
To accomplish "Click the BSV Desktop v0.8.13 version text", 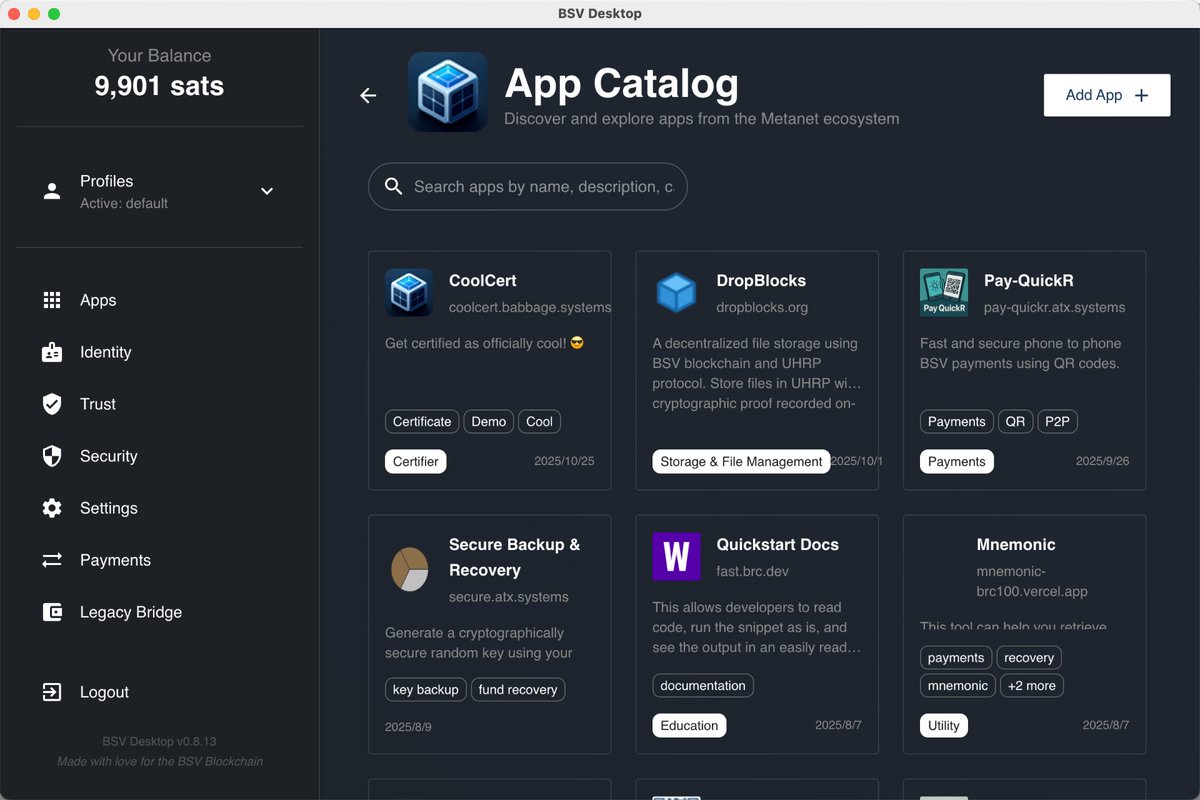I will tap(159, 742).
